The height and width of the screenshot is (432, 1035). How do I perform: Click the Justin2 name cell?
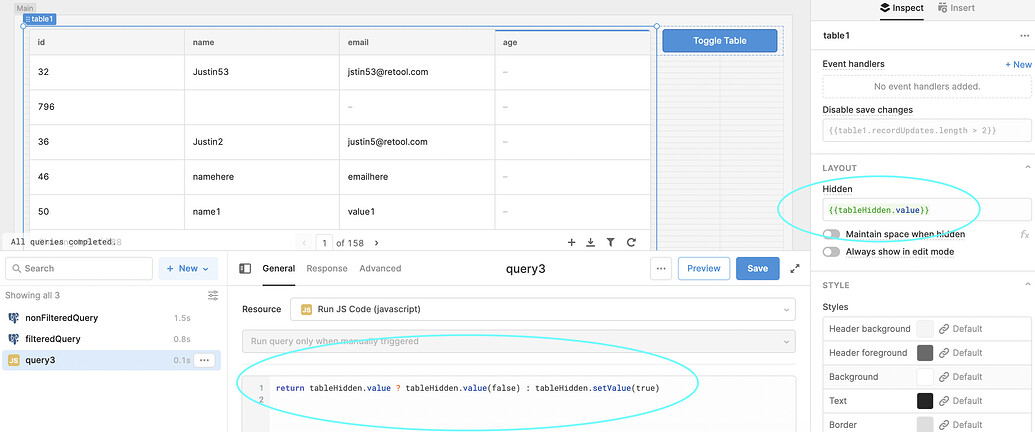262,142
